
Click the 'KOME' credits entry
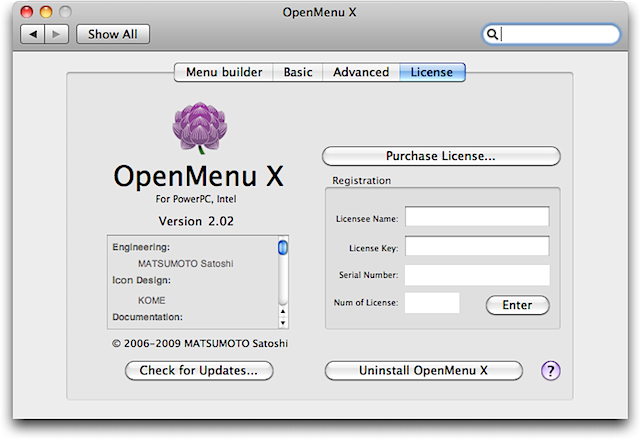pos(151,300)
